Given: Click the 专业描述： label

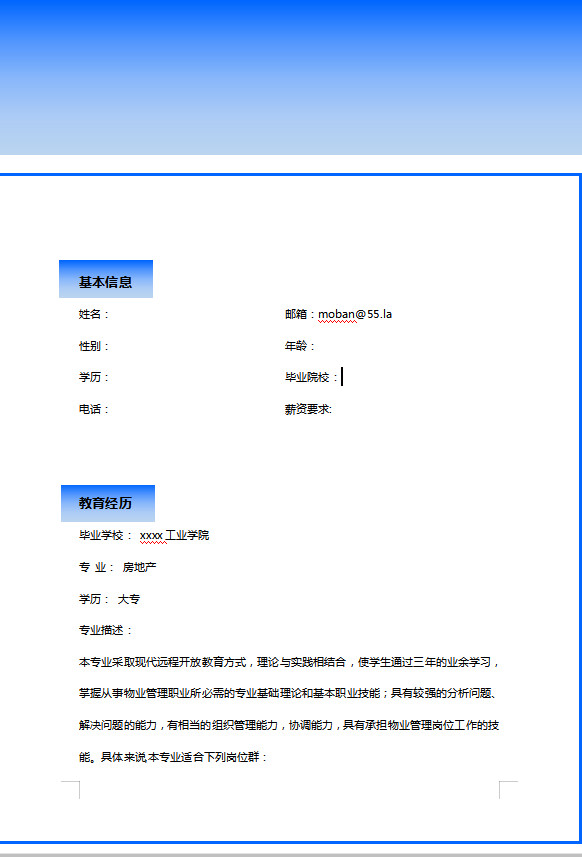Looking at the screenshot, I should tap(106, 630).
